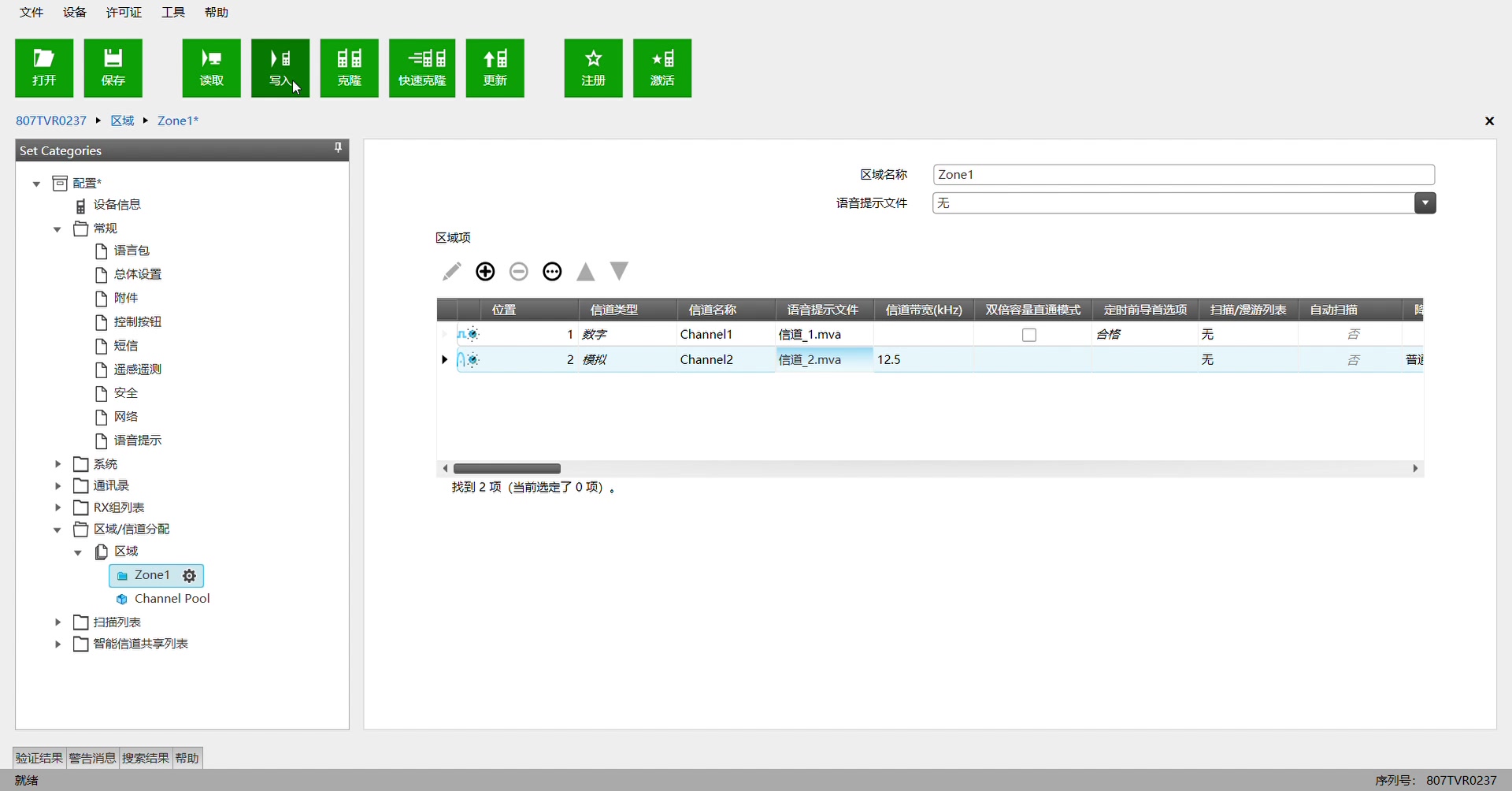Click the Zone1* breadcrumb link
The width and height of the screenshot is (1512, 791).
coord(178,121)
